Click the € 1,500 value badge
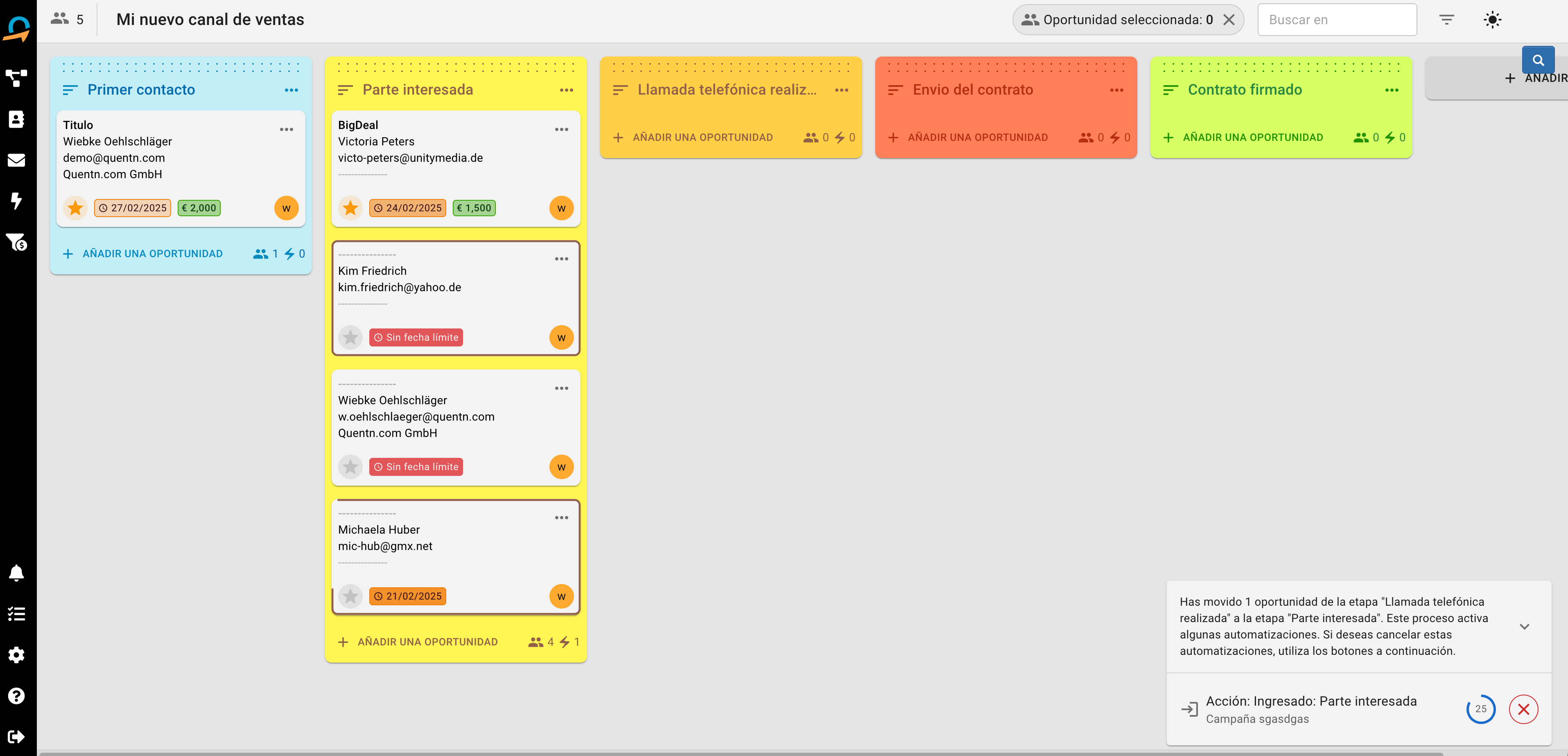 click(475, 208)
